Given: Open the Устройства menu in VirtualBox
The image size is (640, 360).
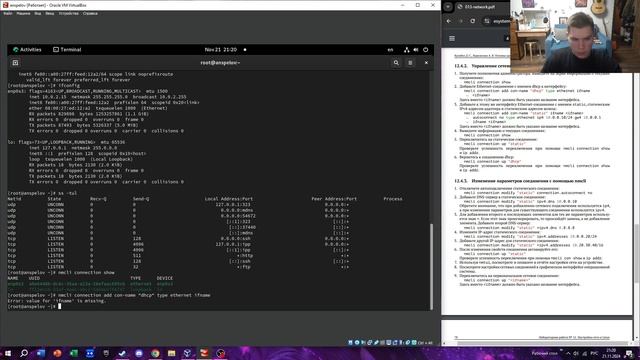Looking at the screenshot, I should click(x=69, y=13).
